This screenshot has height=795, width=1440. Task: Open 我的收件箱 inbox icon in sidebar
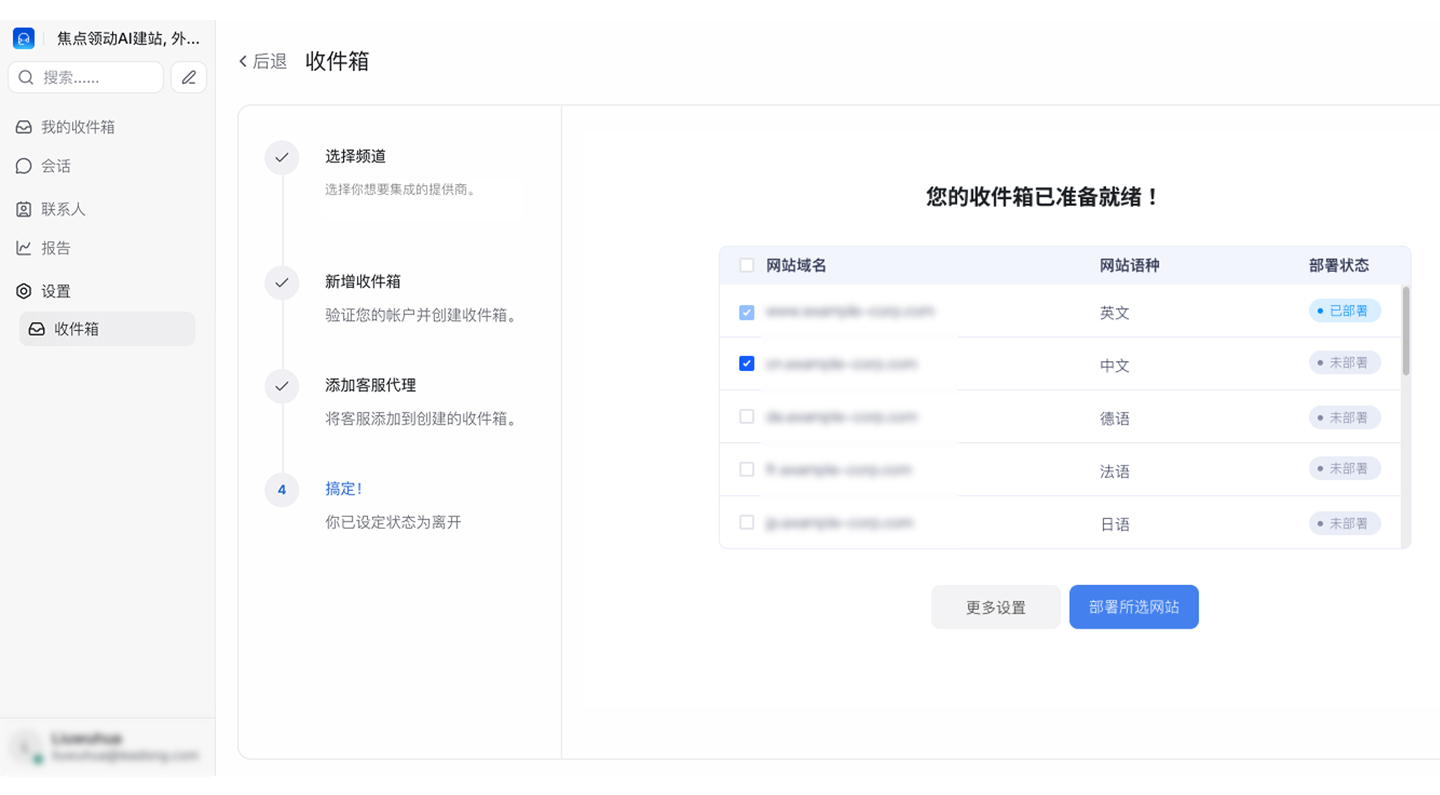[x=24, y=127]
